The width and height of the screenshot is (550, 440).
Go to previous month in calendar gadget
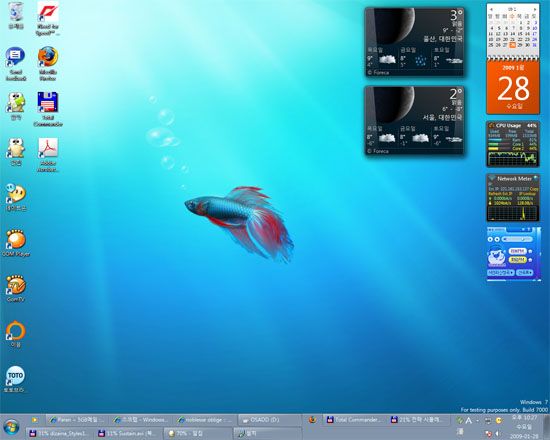tap(491, 9)
